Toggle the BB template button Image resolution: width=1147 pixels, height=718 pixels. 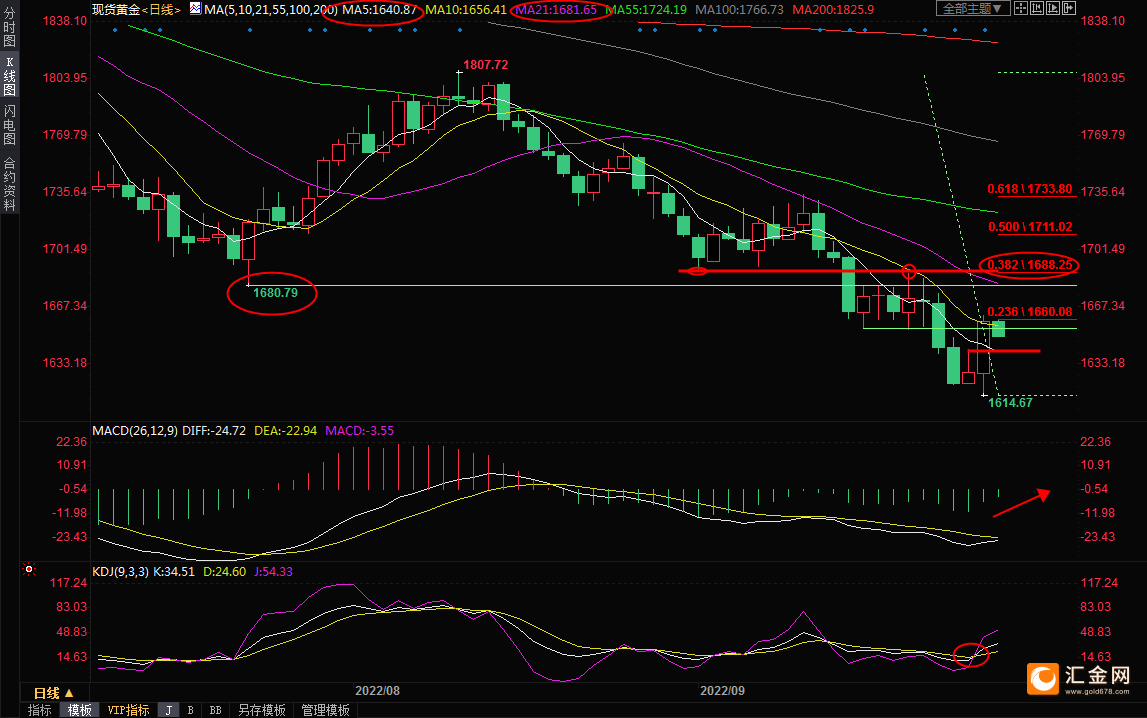pyautogui.click(x=214, y=710)
